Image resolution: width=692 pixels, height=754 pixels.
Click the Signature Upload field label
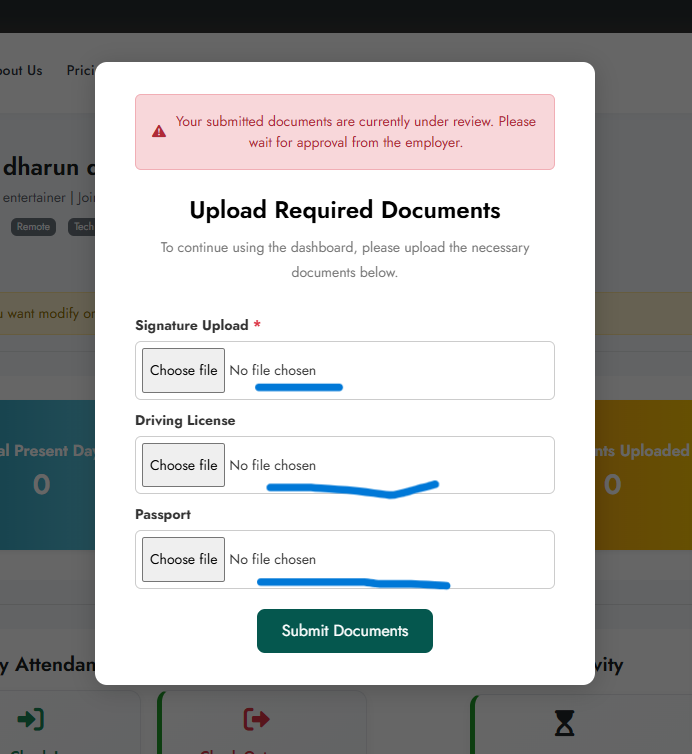coord(191,325)
